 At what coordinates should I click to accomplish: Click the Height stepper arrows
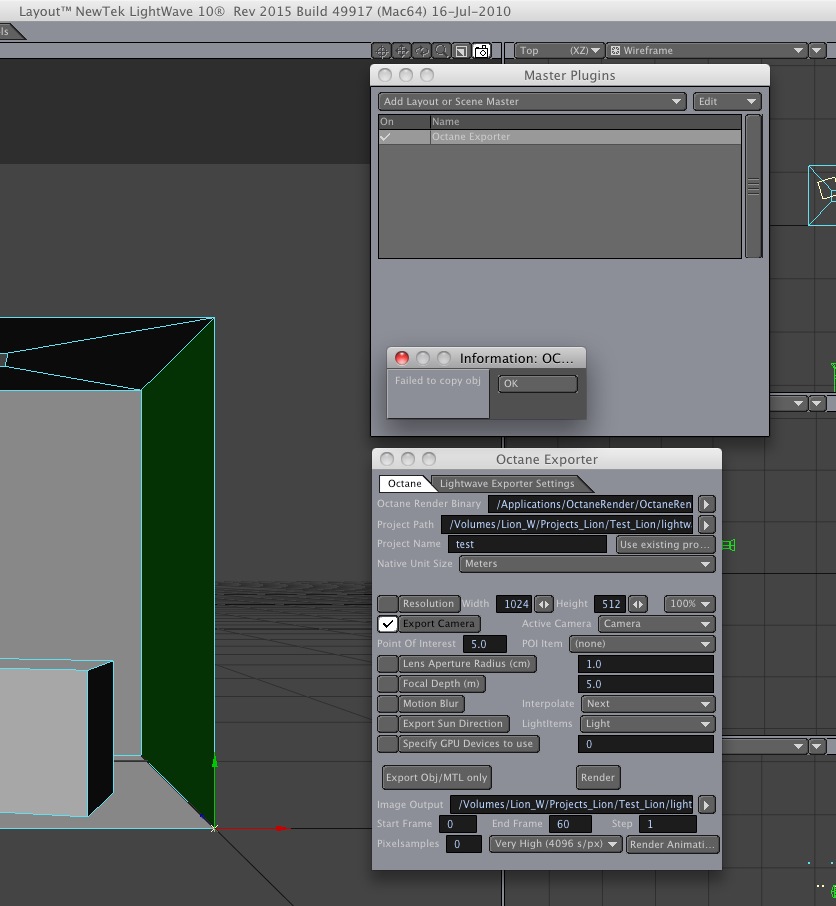(638, 604)
